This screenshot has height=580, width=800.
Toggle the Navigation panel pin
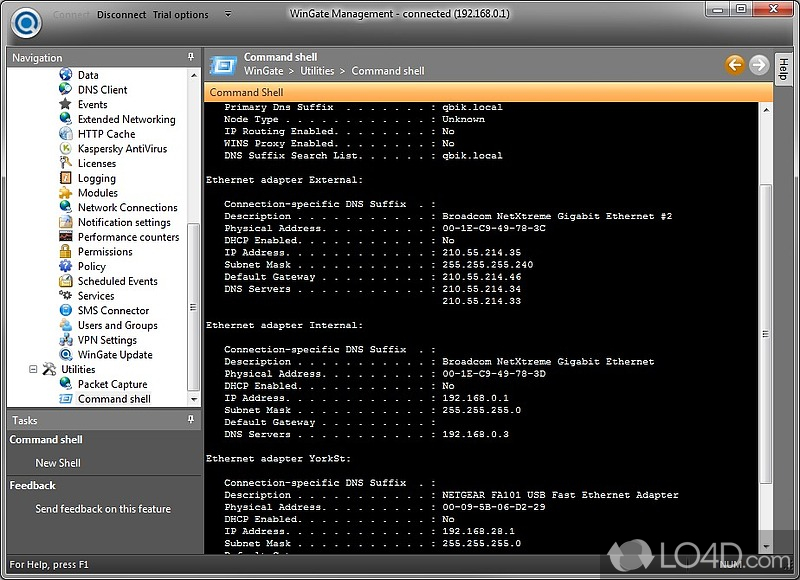[x=190, y=58]
